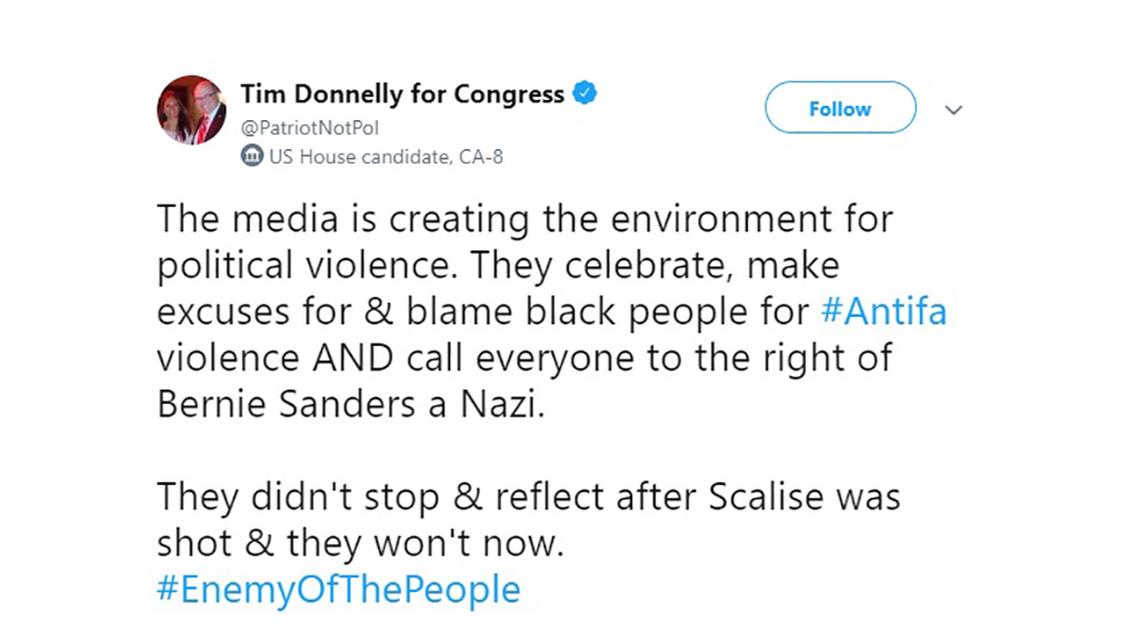
Task: Click the down arrow for more actions
Action: pos(953,108)
